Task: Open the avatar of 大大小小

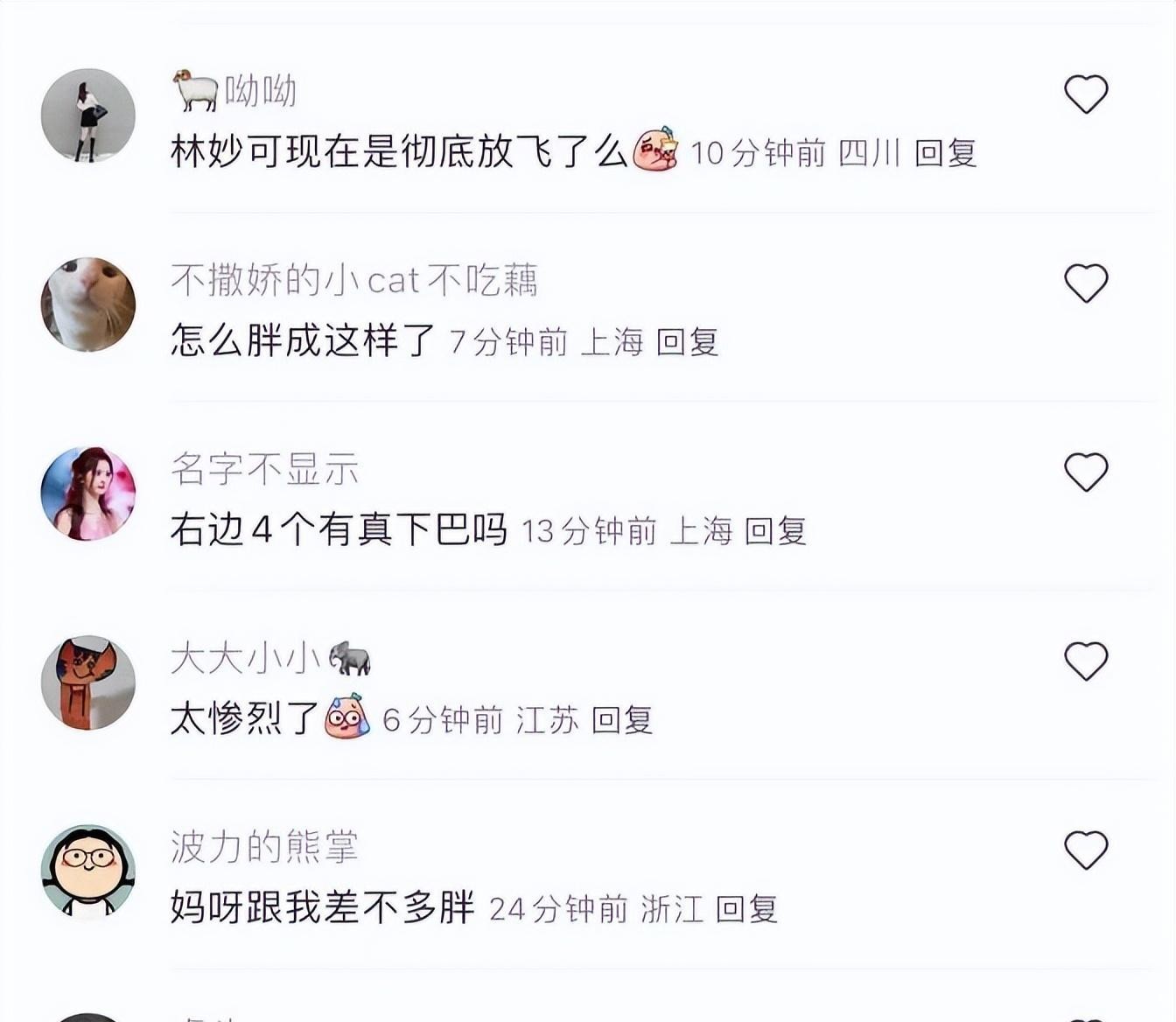Action: pos(88,682)
